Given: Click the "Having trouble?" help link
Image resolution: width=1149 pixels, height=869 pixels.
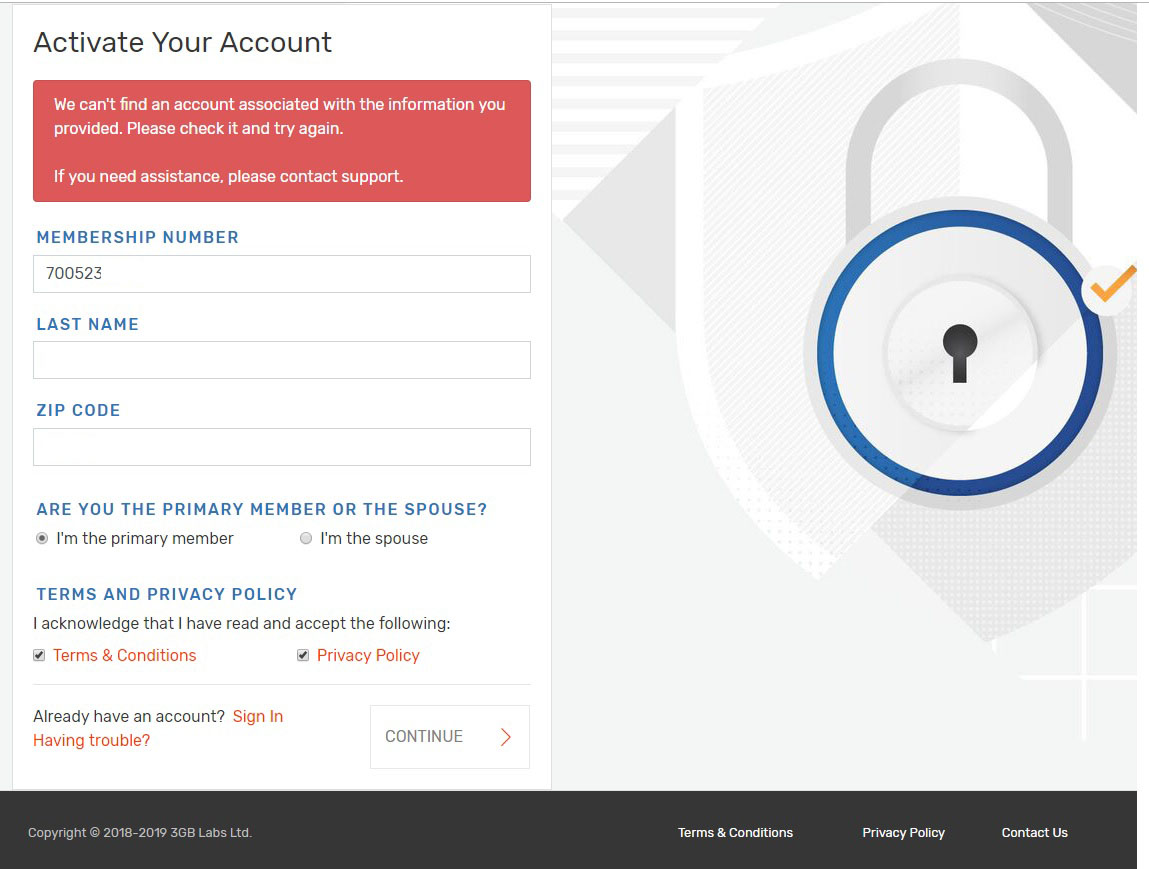Looking at the screenshot, I should click(x=91, y=740).
